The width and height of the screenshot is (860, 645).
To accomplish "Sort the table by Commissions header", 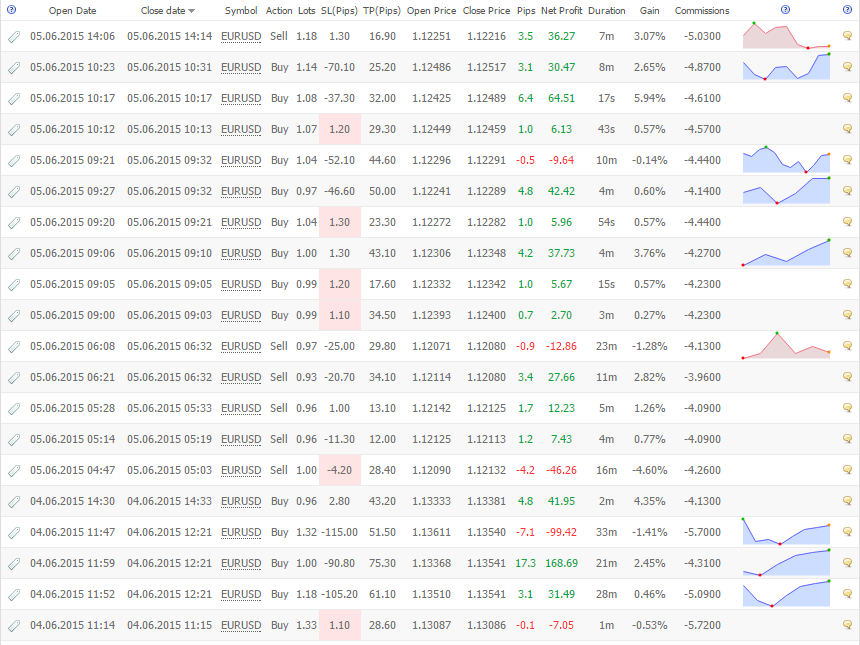I will click(x=702, y=10).
